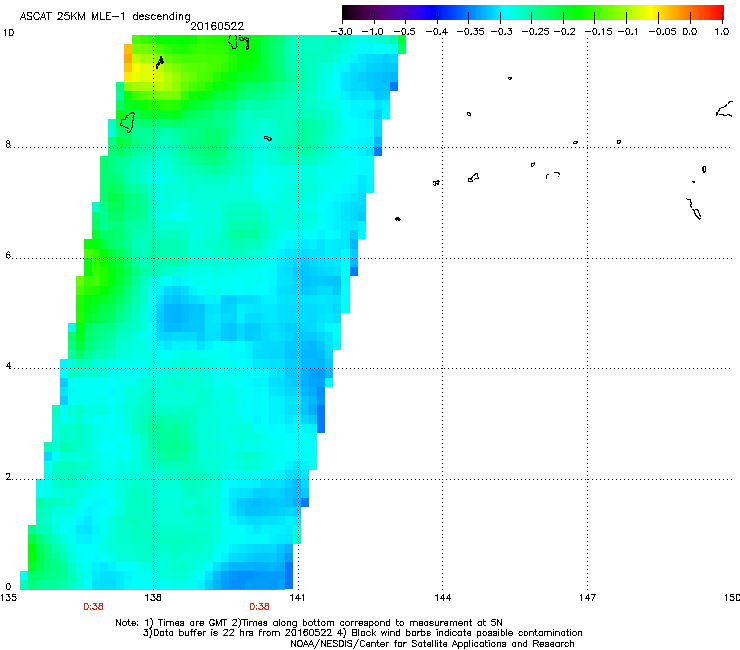Select the -0.35 color scale label
The width and height of the screenshot is (740, 650).
click(x=471, y=32)
